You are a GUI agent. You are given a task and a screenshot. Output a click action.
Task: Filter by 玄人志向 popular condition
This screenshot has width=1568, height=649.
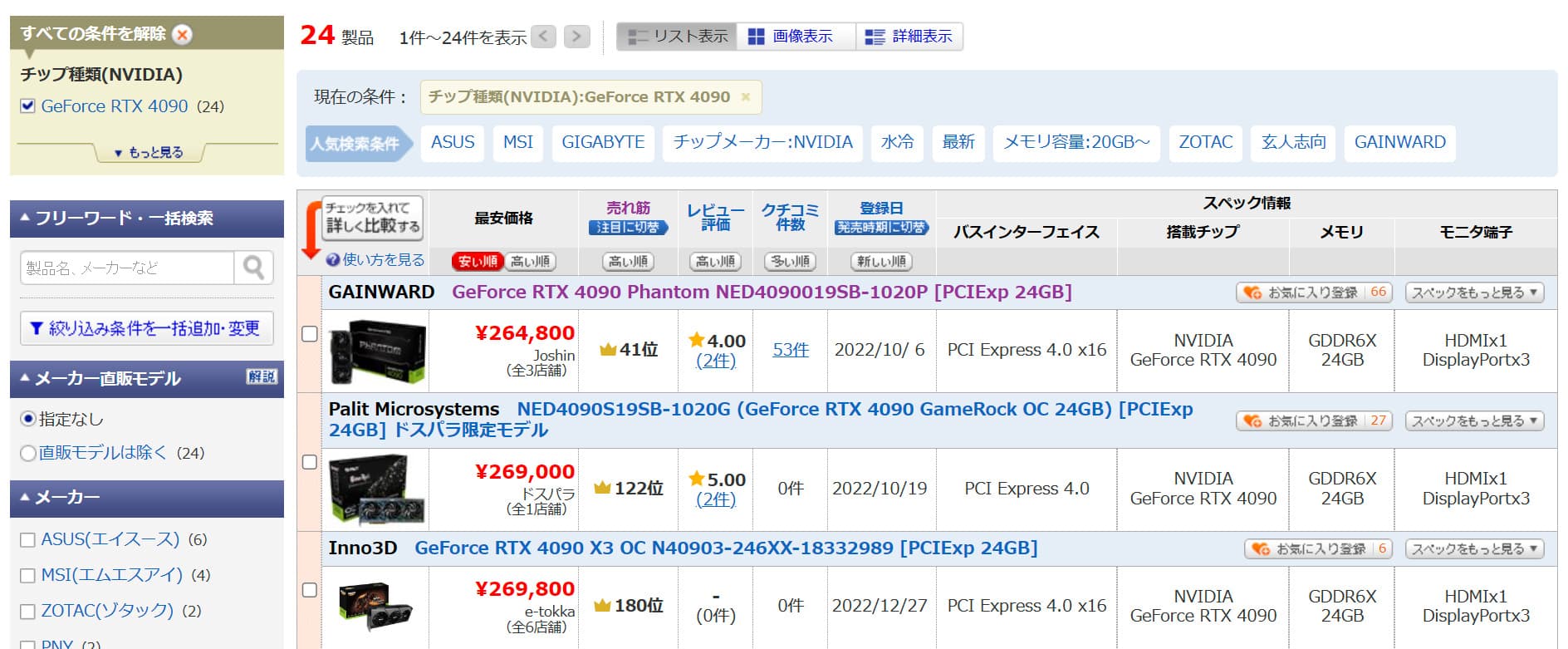pos(1294,143)
